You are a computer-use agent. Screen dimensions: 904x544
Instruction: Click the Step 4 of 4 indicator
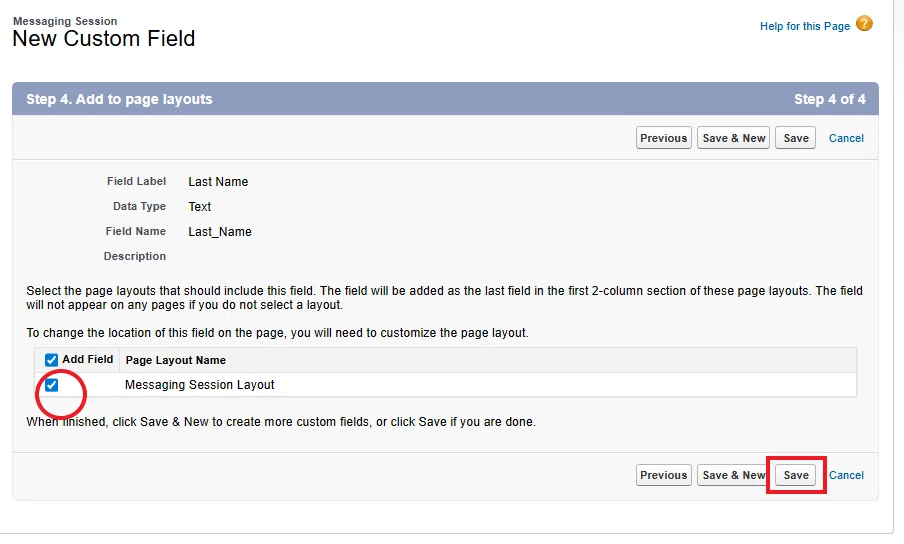point(830,99)
